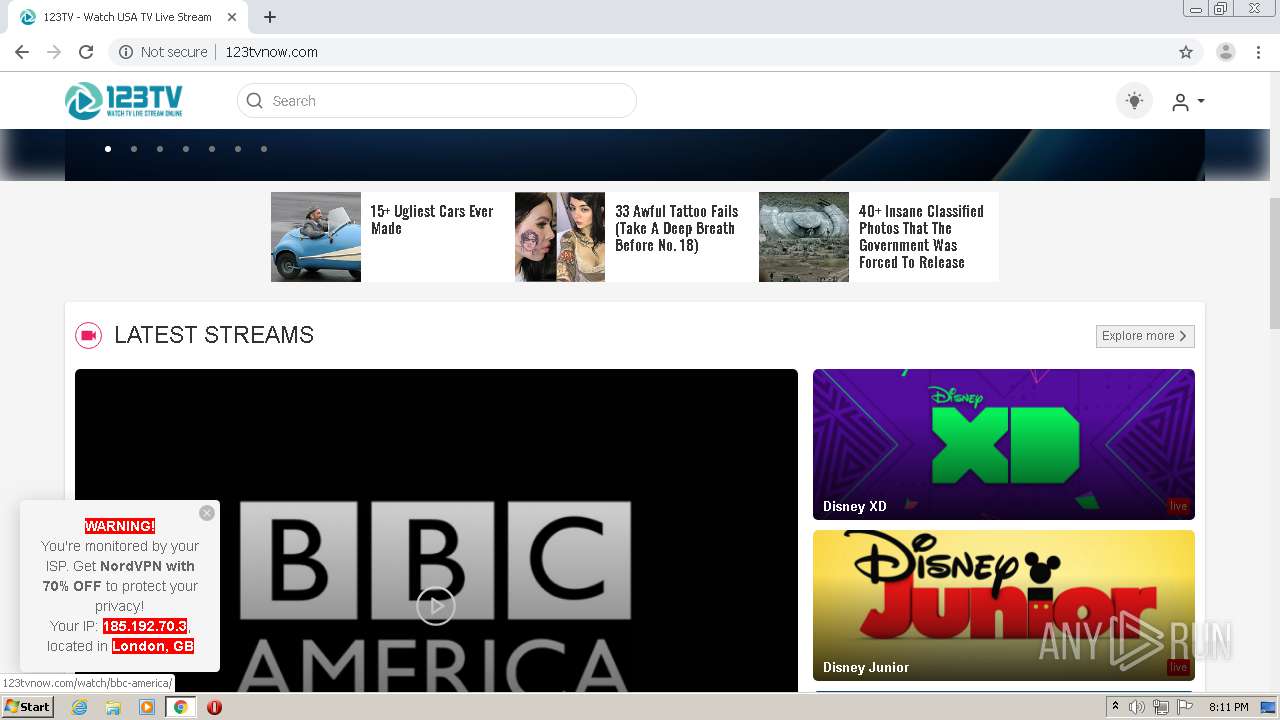Click the Latest Streams camera icon
This screenshot has width=1280, height=720.
tap(89, 335)
